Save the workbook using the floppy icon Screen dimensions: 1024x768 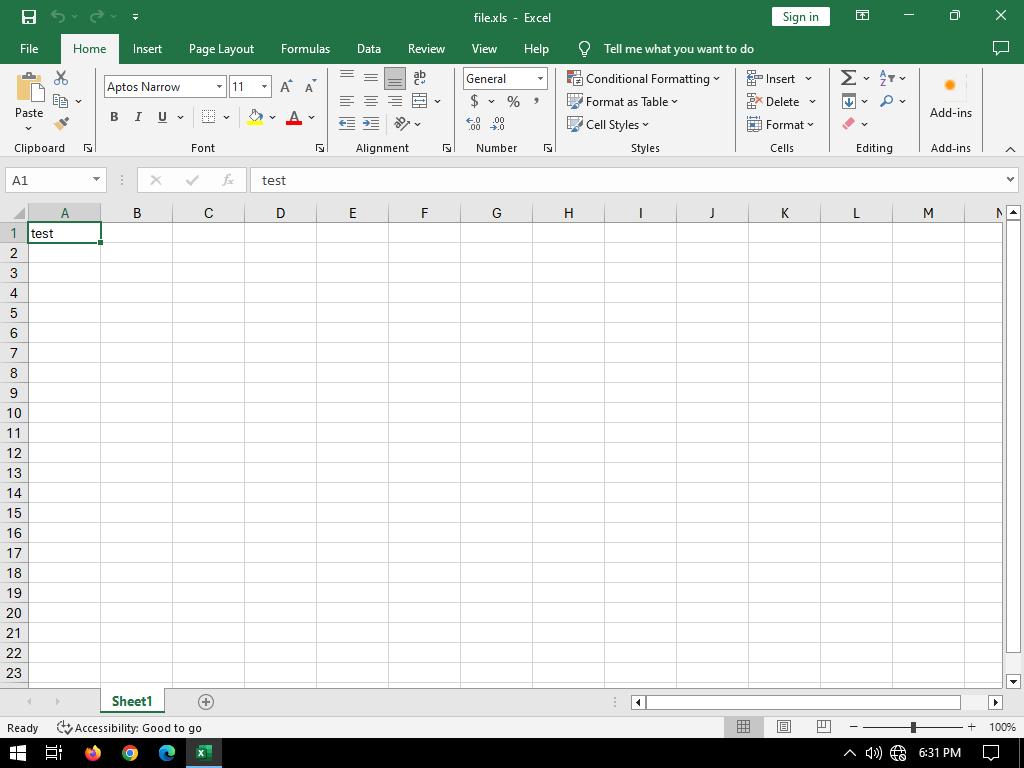28,17
